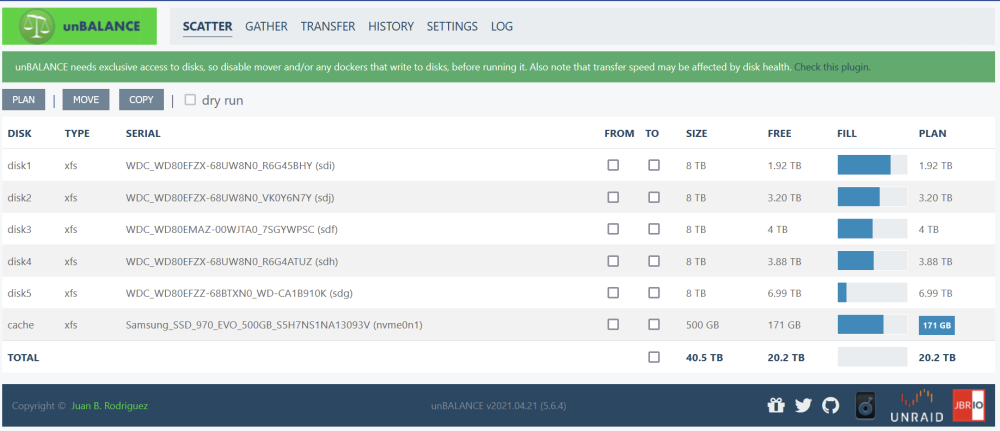Screen dimensions: 1000x431
Task: Check the TO box for disk2
Action: pyautogui.click(x=654, y=197)
